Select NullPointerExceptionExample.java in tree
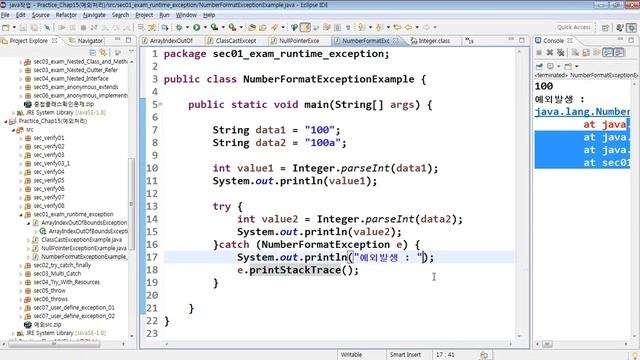 pyautogui.click(x=84, y=248)
